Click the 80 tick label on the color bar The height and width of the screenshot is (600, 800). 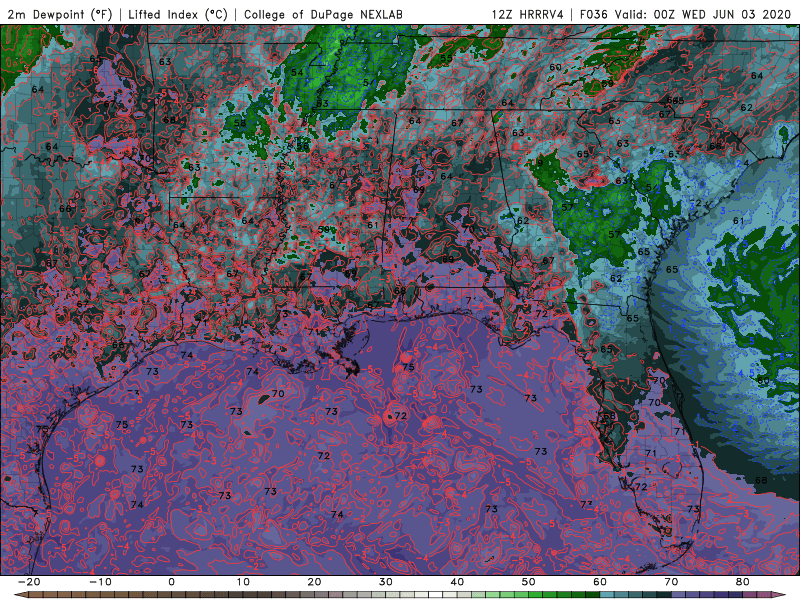[x=743, y=582]
